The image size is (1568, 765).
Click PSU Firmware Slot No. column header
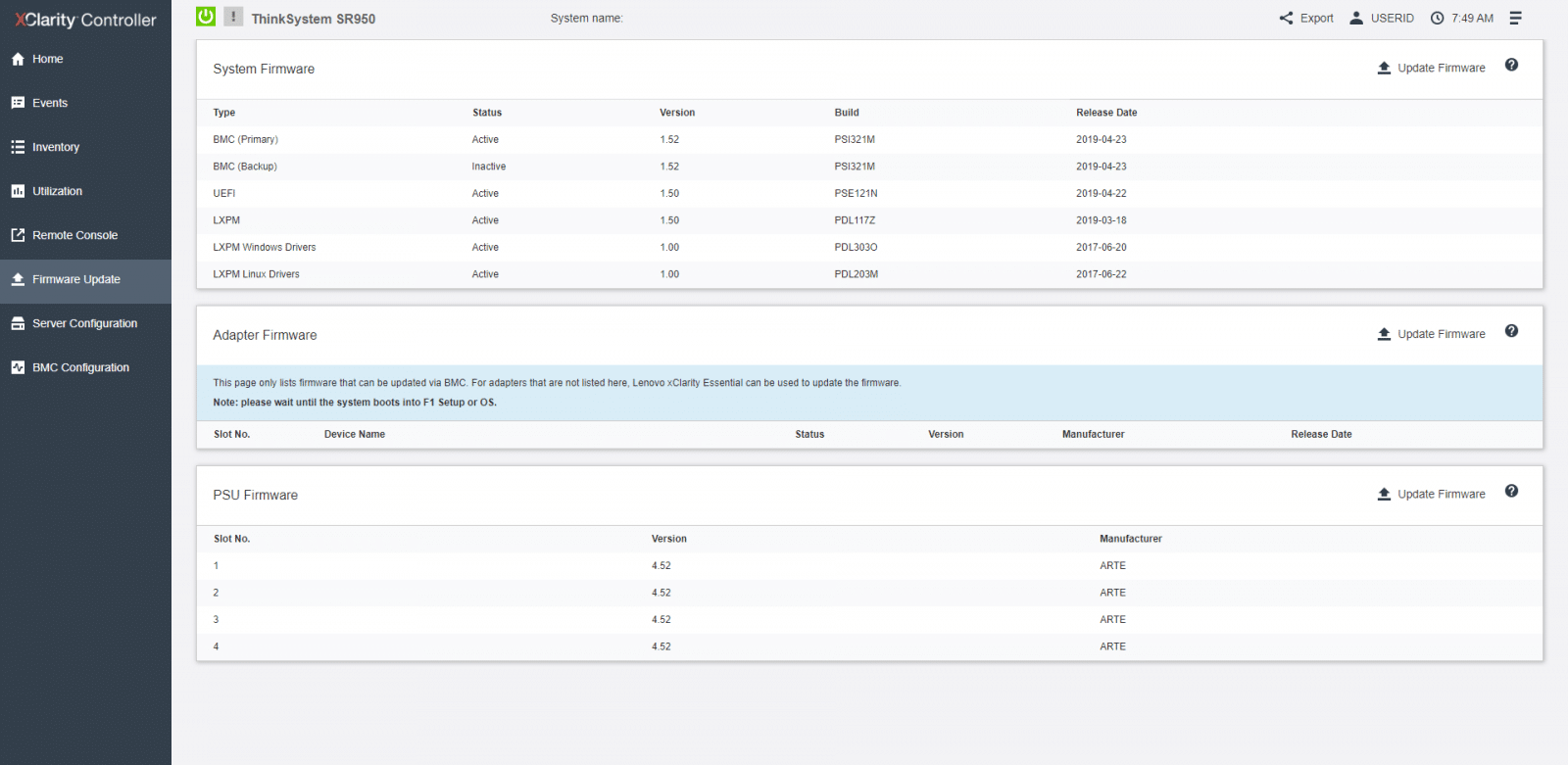[232, 539]
